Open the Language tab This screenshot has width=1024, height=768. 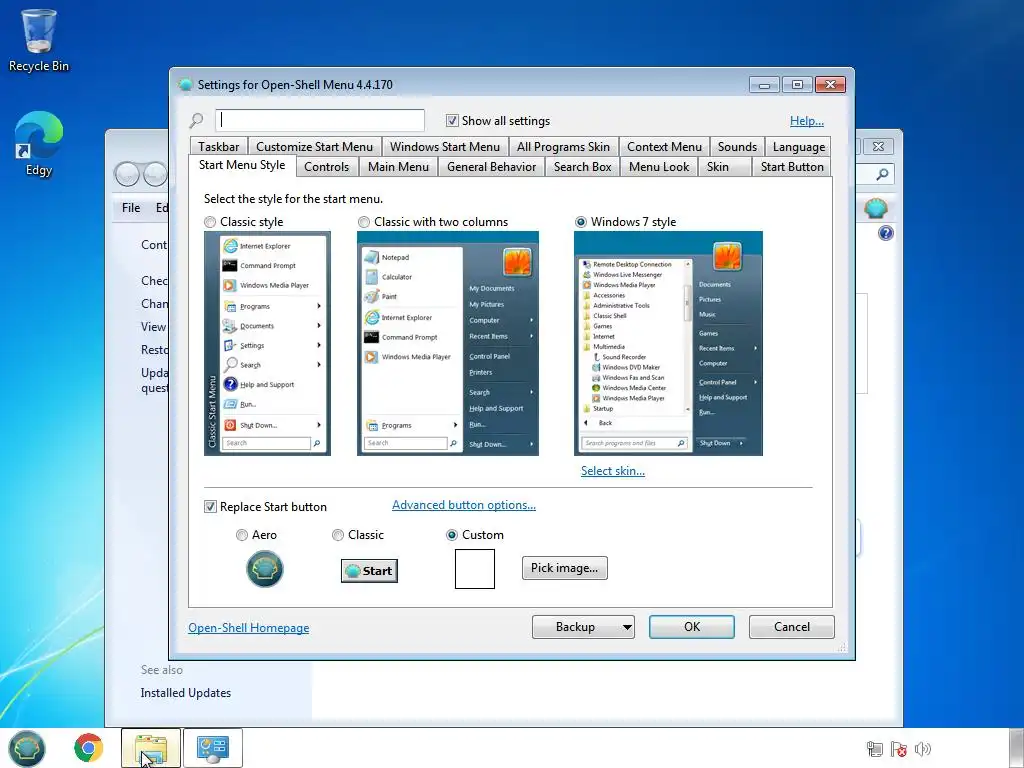coord(799,147)
